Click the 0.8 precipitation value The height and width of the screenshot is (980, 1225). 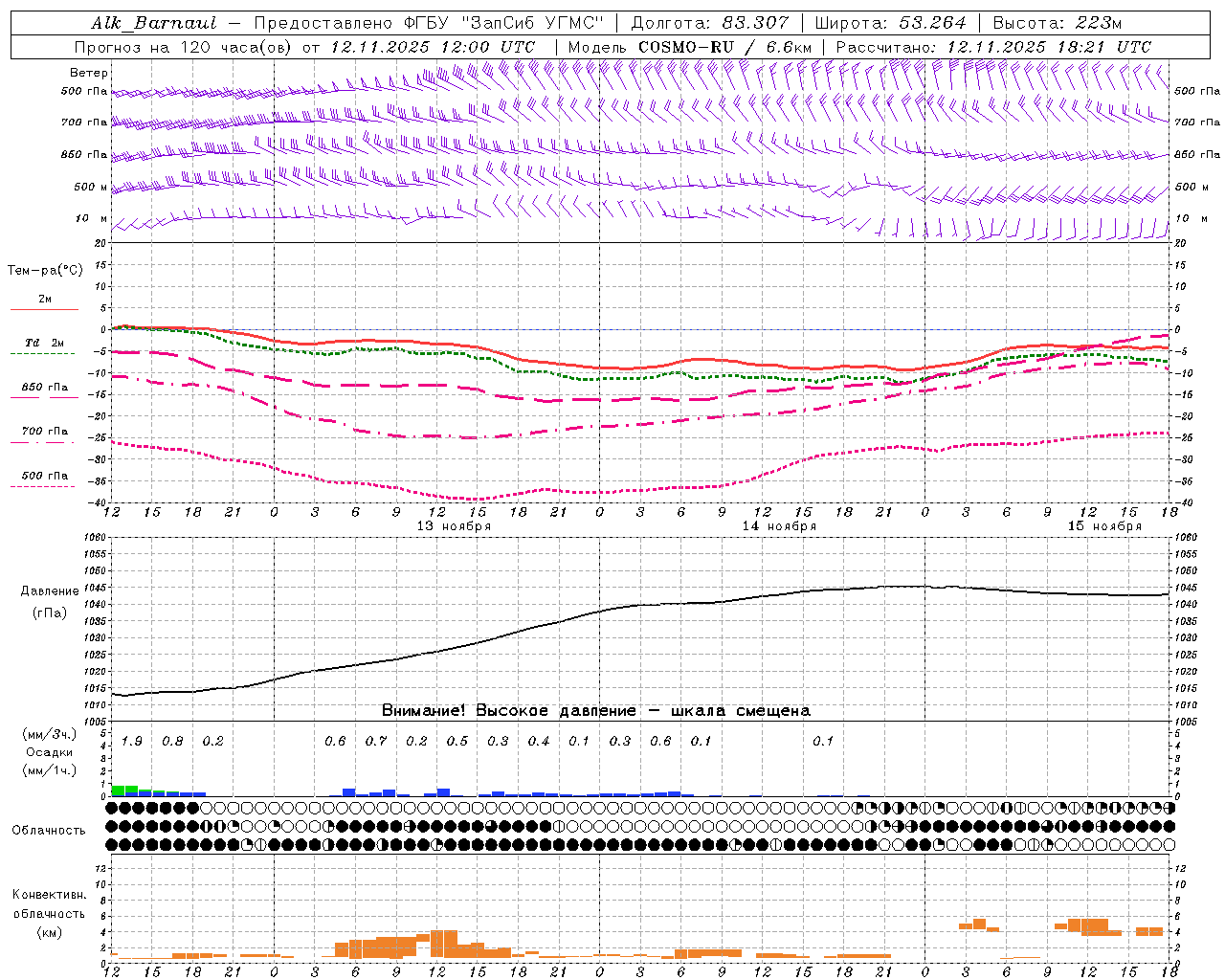(x=172, y=742)
